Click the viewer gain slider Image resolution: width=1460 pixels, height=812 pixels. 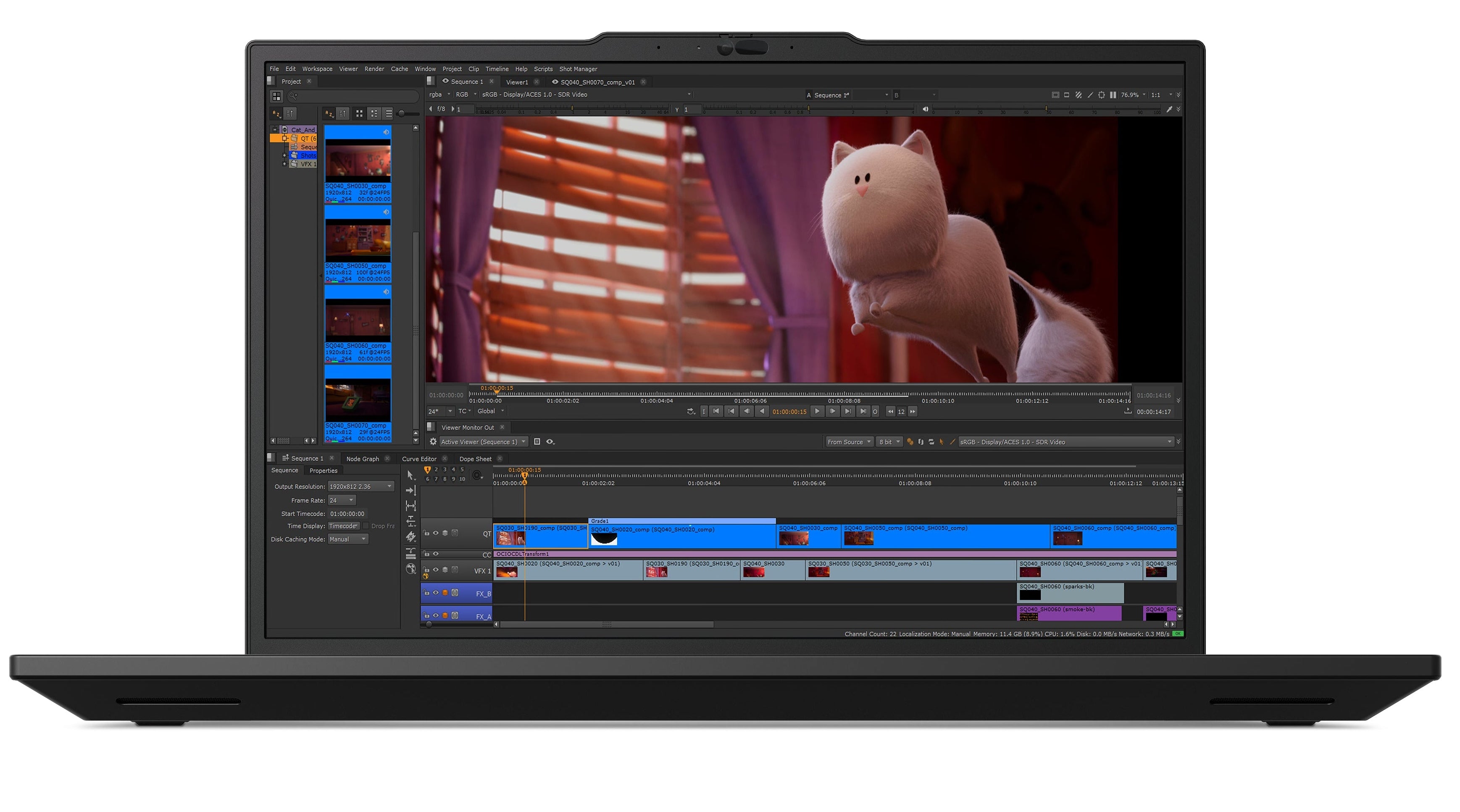(x=572, y=109)
